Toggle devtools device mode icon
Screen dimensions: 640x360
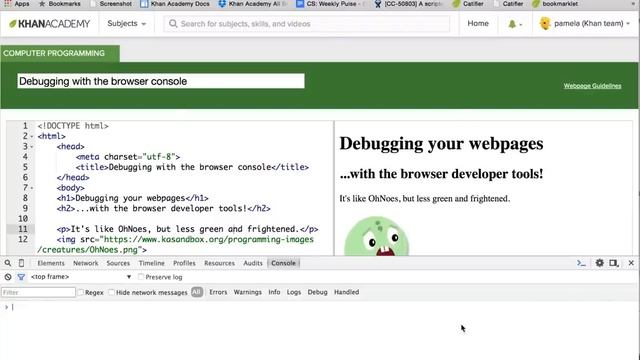(x=21, y=263)
